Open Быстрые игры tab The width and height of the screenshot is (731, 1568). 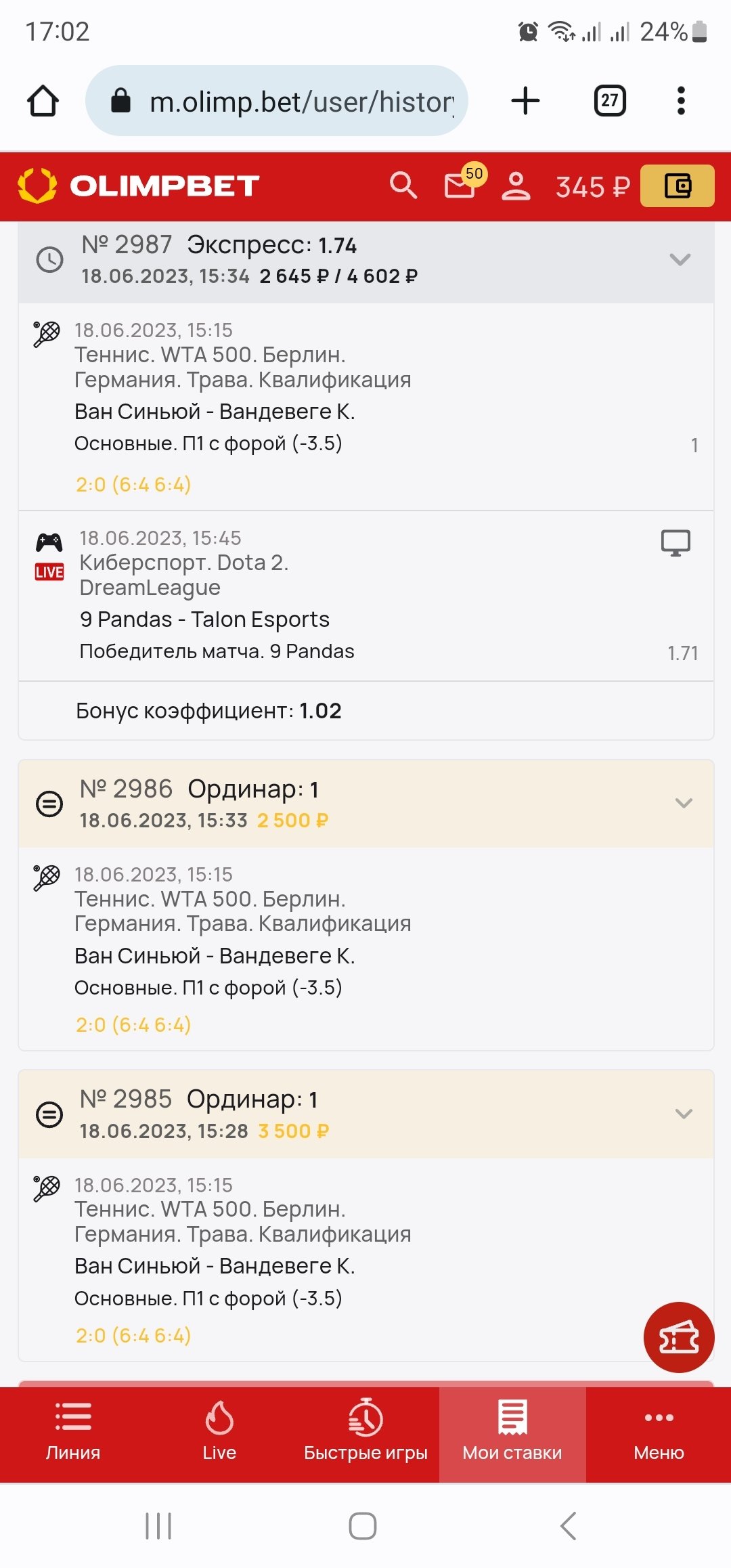pyautogui.click(x=365, y=1434)
